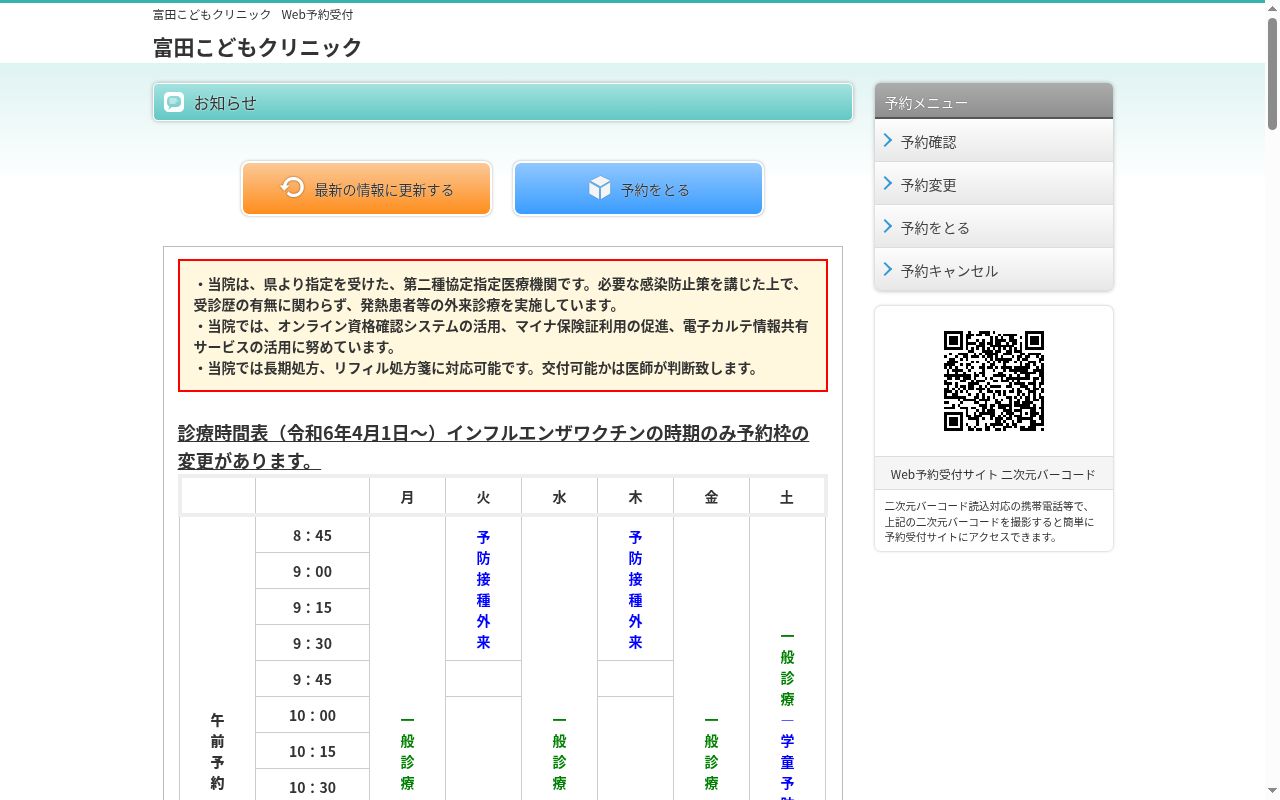The width and height of the screenshot is (1280, 800).
Task: Click the chevron next to 予約変更
Action: [x=888, y=184]
